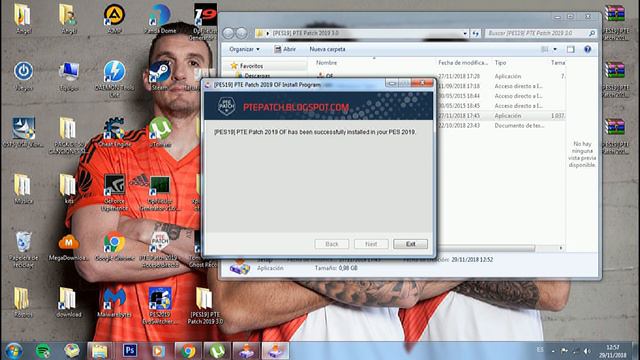
Task: Open the Windows Start menu
Action: click(14, 351)
